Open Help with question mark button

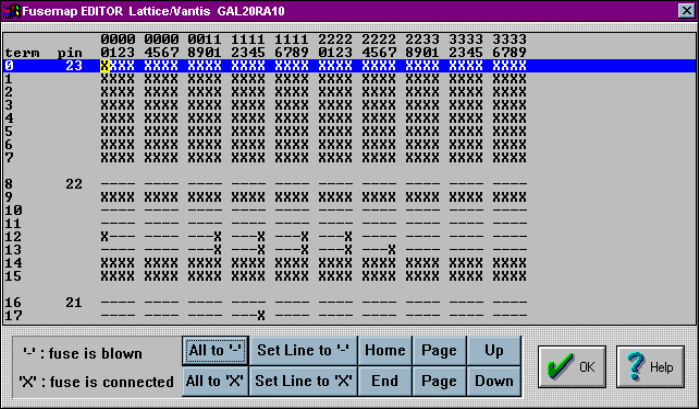(650, 367)
